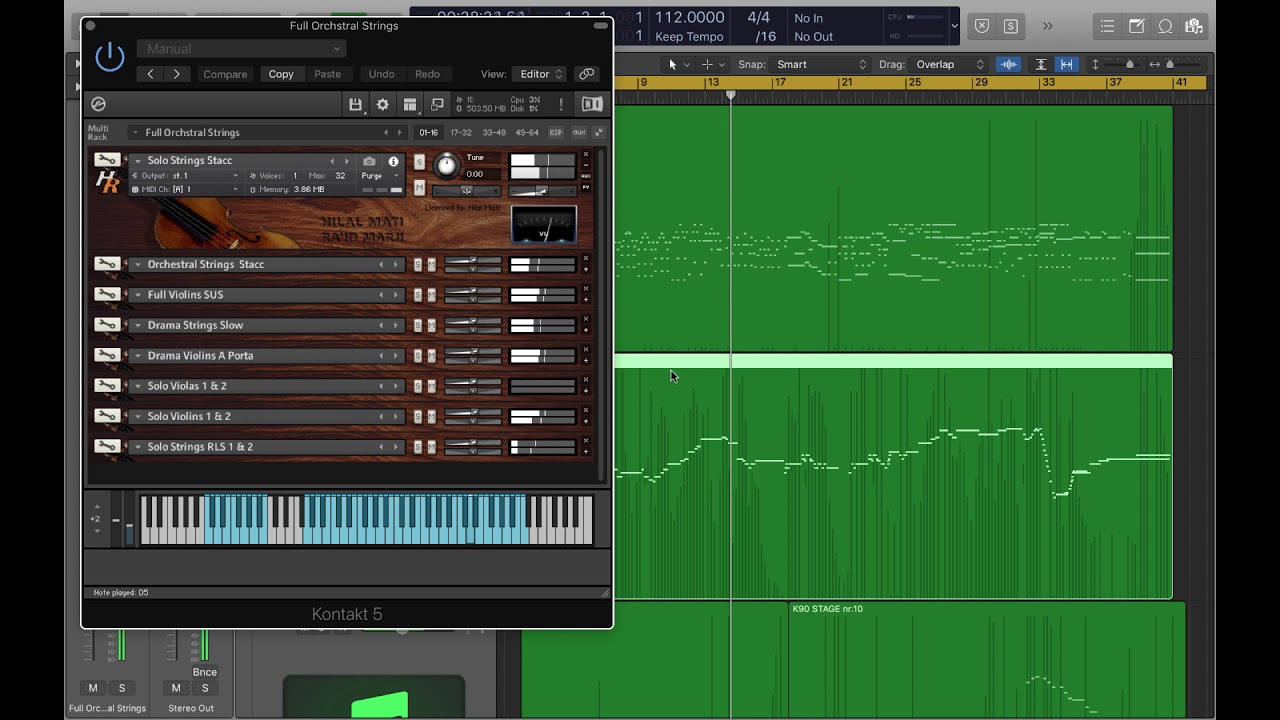Expand Full Violins SUS instrument name dropdown
1280x720 pixels.
point(139,295)
